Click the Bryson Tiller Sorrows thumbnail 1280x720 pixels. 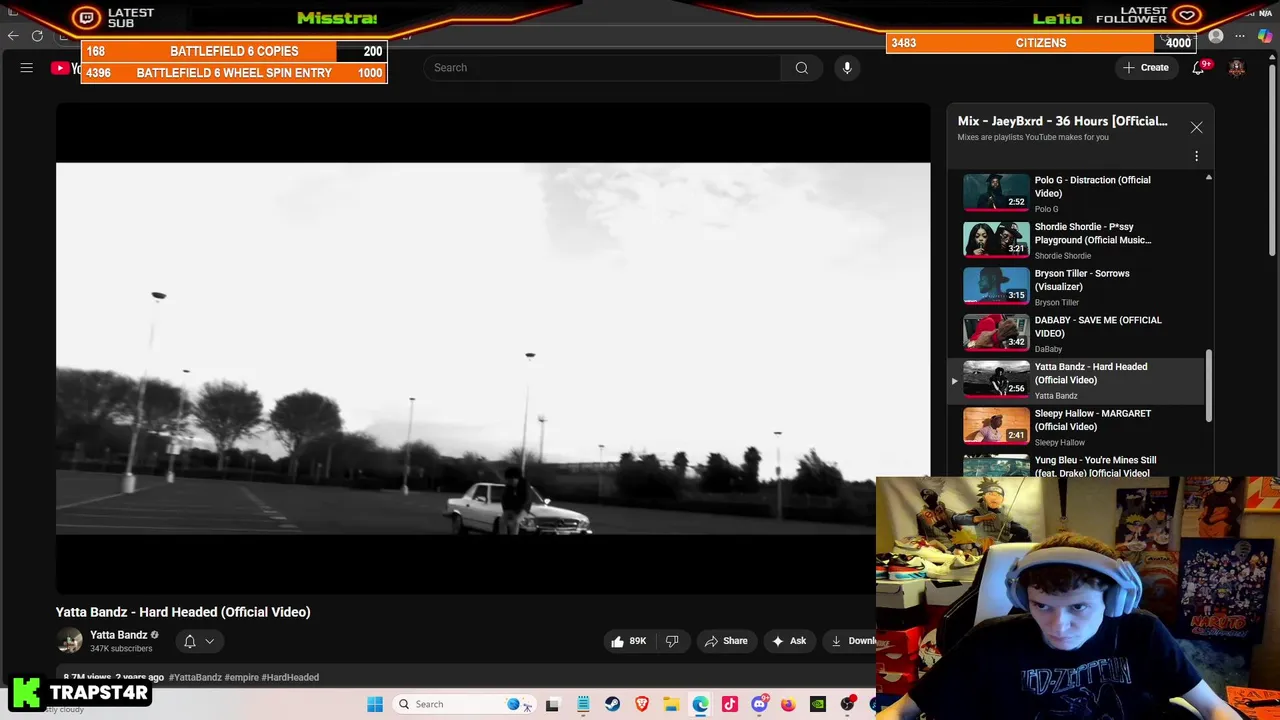click(x=996, y=287)
